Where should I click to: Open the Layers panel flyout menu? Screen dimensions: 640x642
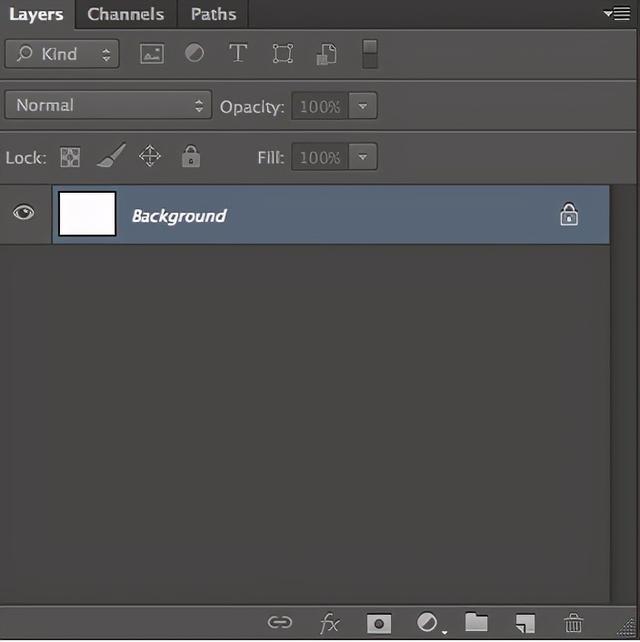click(x=617, y=14)
